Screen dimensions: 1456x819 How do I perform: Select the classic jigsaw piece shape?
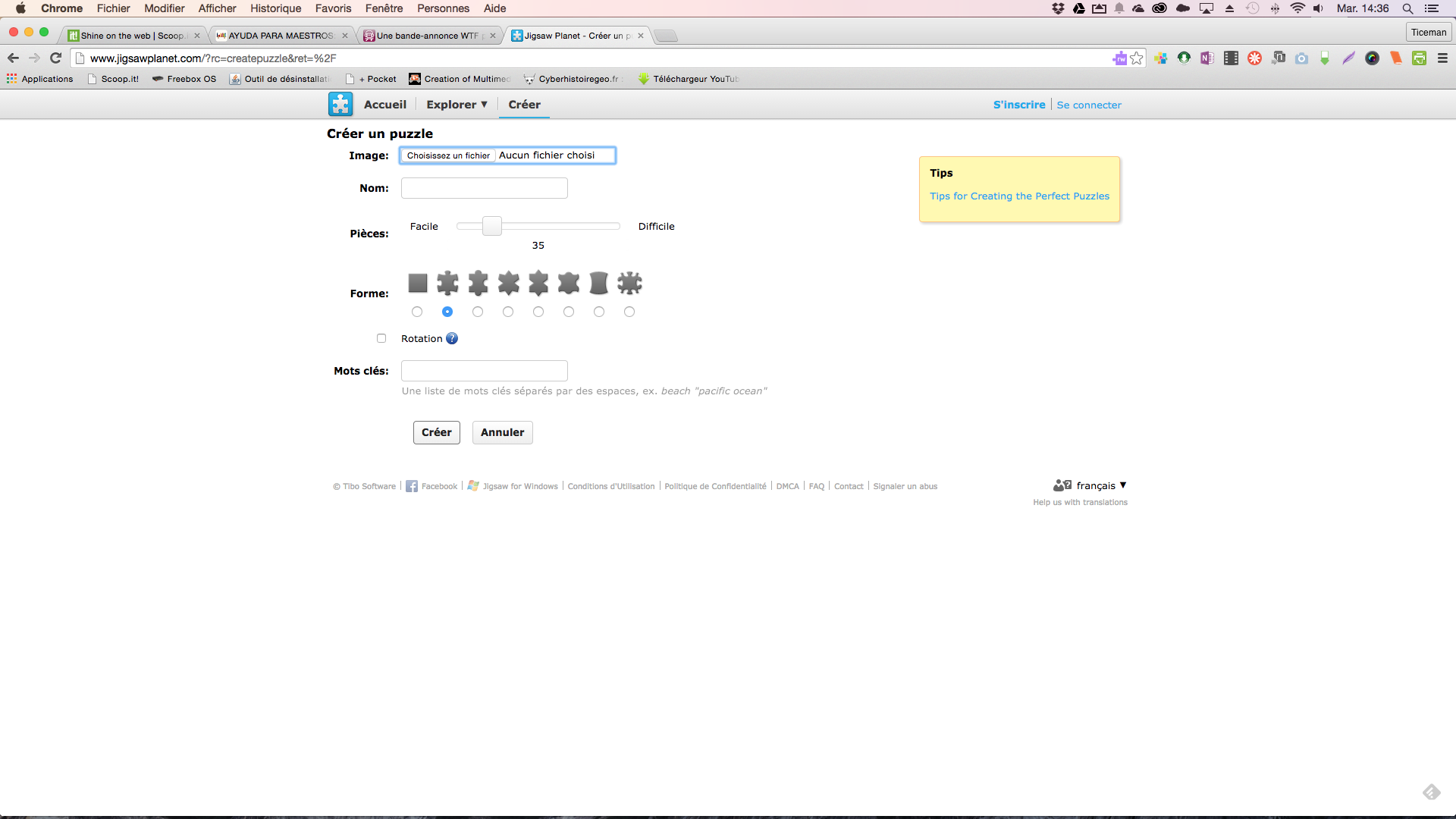coord(448,311)
